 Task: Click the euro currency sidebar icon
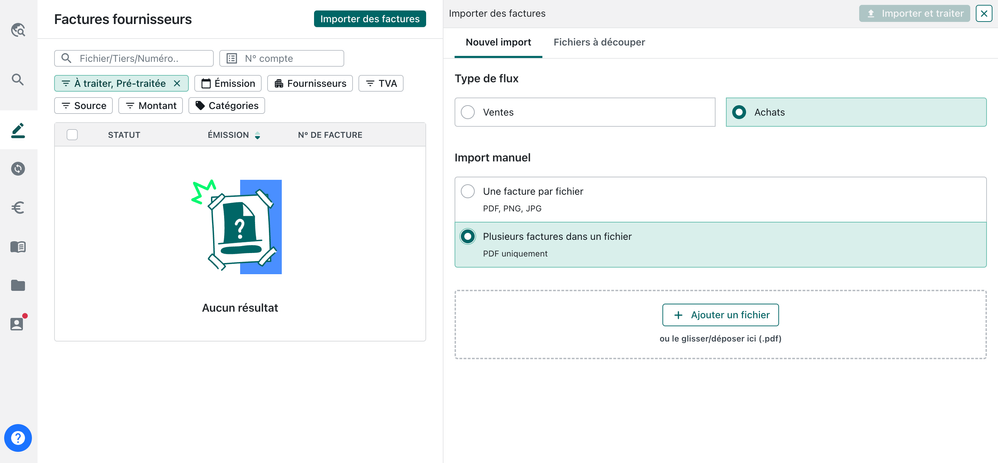coord(18,208)
